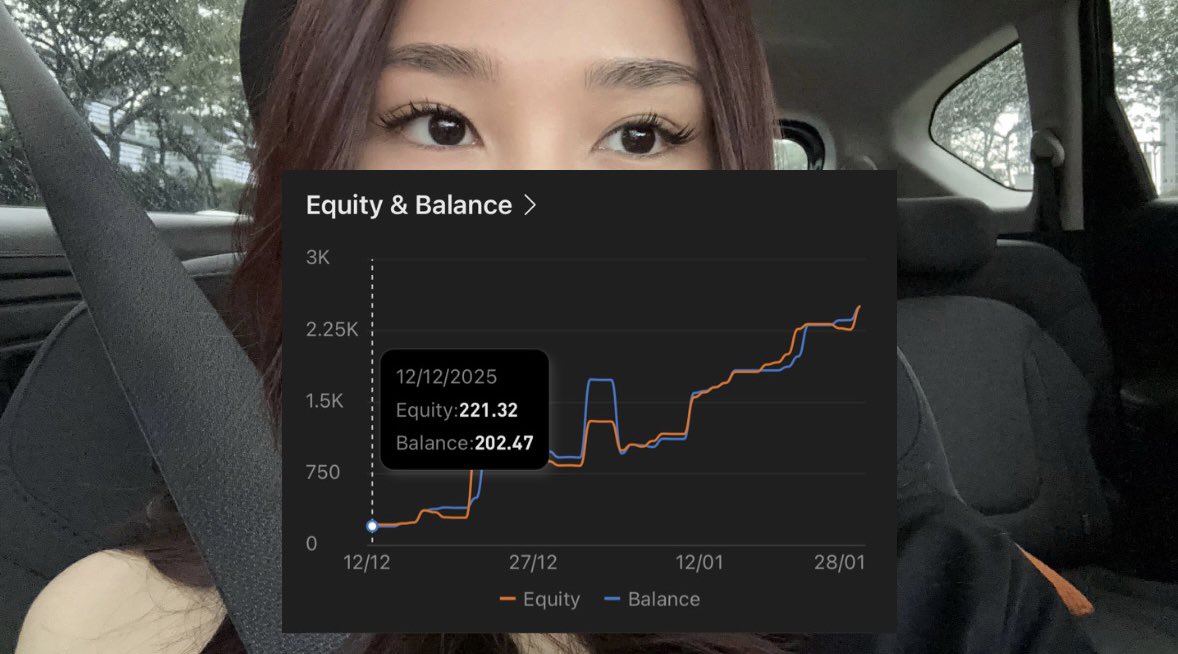Click the blue Balance legend color dash
Image resolution: width=1178 pixels, height=654 pixels.
pos(612,599)
